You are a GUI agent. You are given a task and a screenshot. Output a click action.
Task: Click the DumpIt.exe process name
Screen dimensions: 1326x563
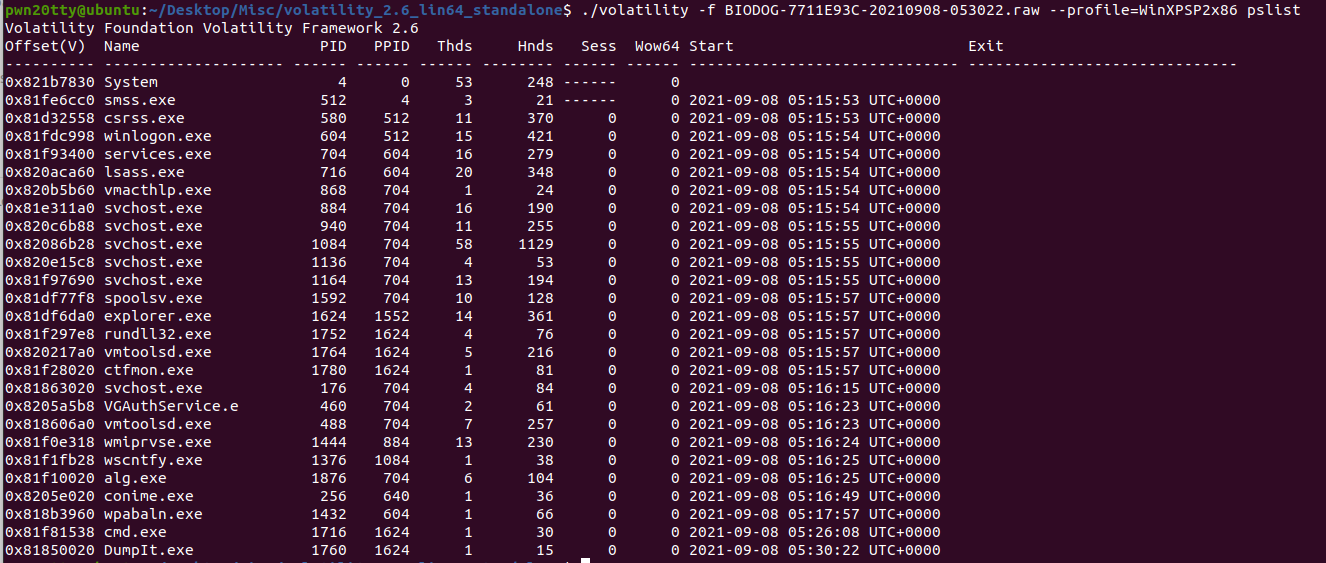(148, 550)
